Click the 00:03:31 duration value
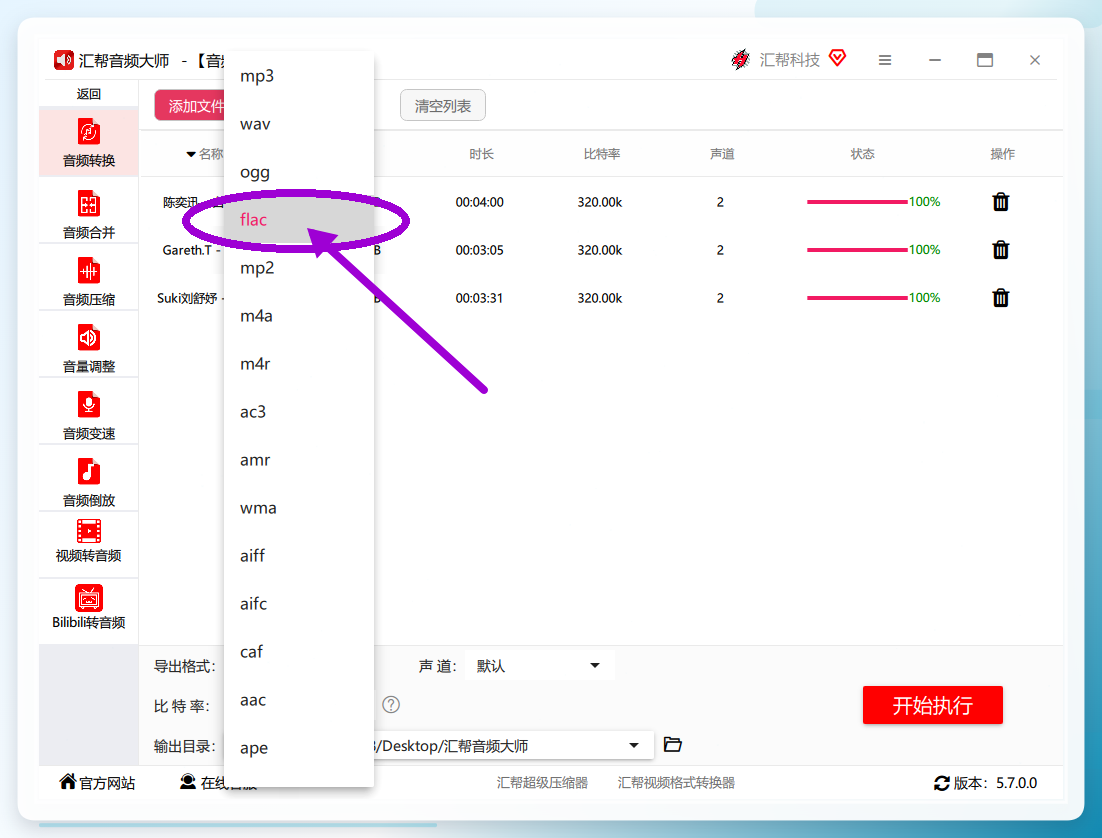Image resolution: width=1102 pixels, height=838 pixels. pos(479,298)
